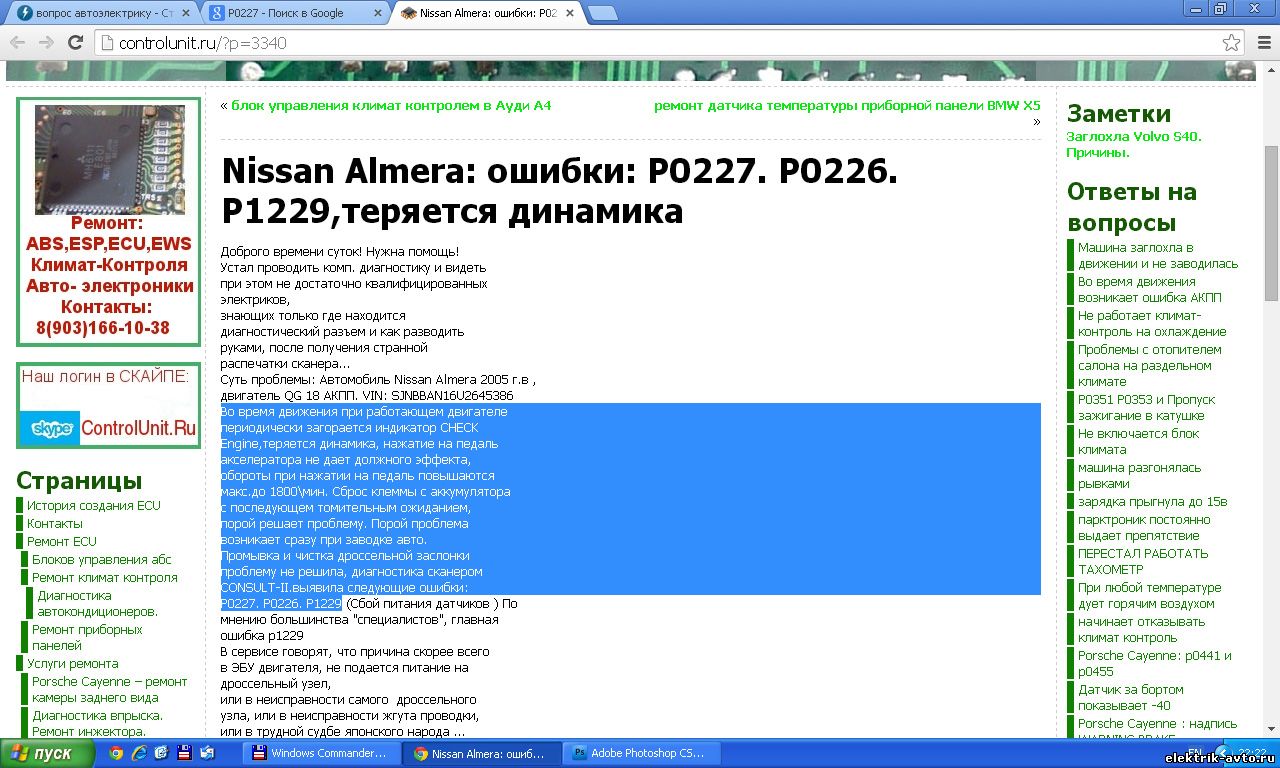Click the scrollbar up arrow
The width and height of the screenshot is (1280, 768).
pyautogui.click(x=1271, y=69)
